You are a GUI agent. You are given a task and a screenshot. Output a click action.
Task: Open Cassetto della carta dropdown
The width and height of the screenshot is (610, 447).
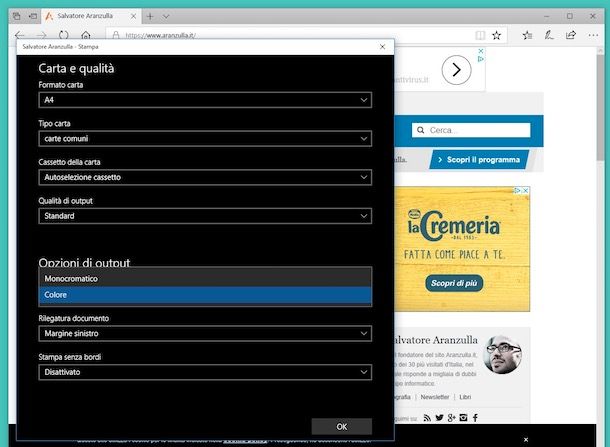pyautogui.click(x=205, y=177)
